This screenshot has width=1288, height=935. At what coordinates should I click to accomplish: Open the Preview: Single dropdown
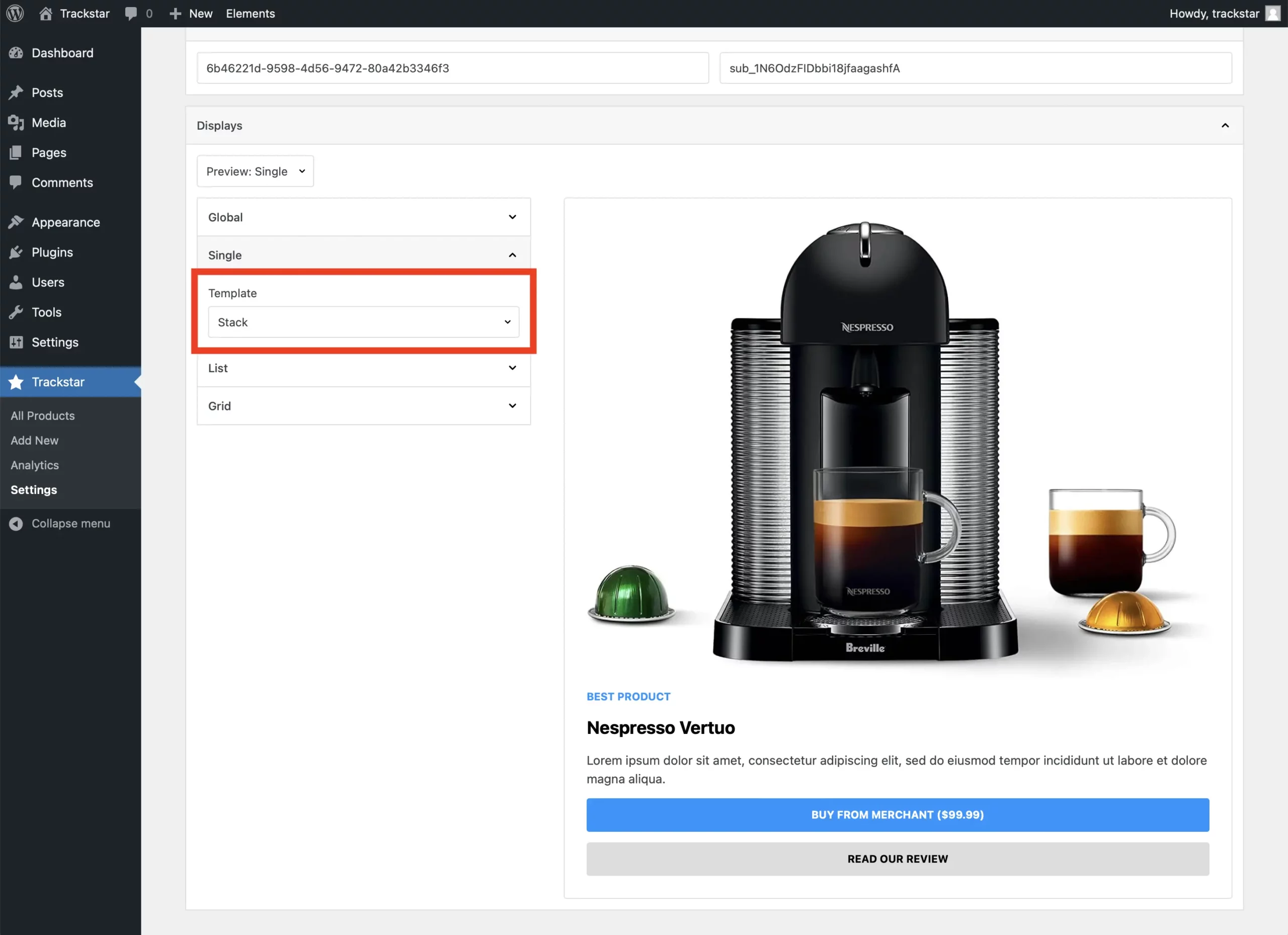(x=255, y=172)
